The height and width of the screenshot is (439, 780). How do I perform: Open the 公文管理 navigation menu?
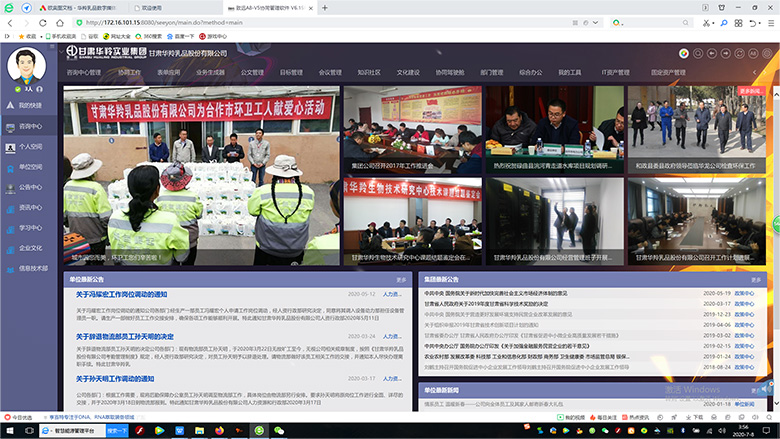[x=253, y=73]
